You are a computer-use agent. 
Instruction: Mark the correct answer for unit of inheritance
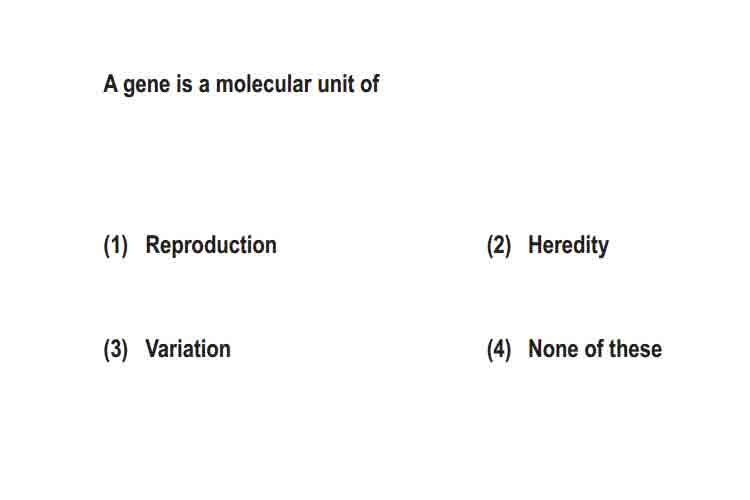click(x=568, y=246)
